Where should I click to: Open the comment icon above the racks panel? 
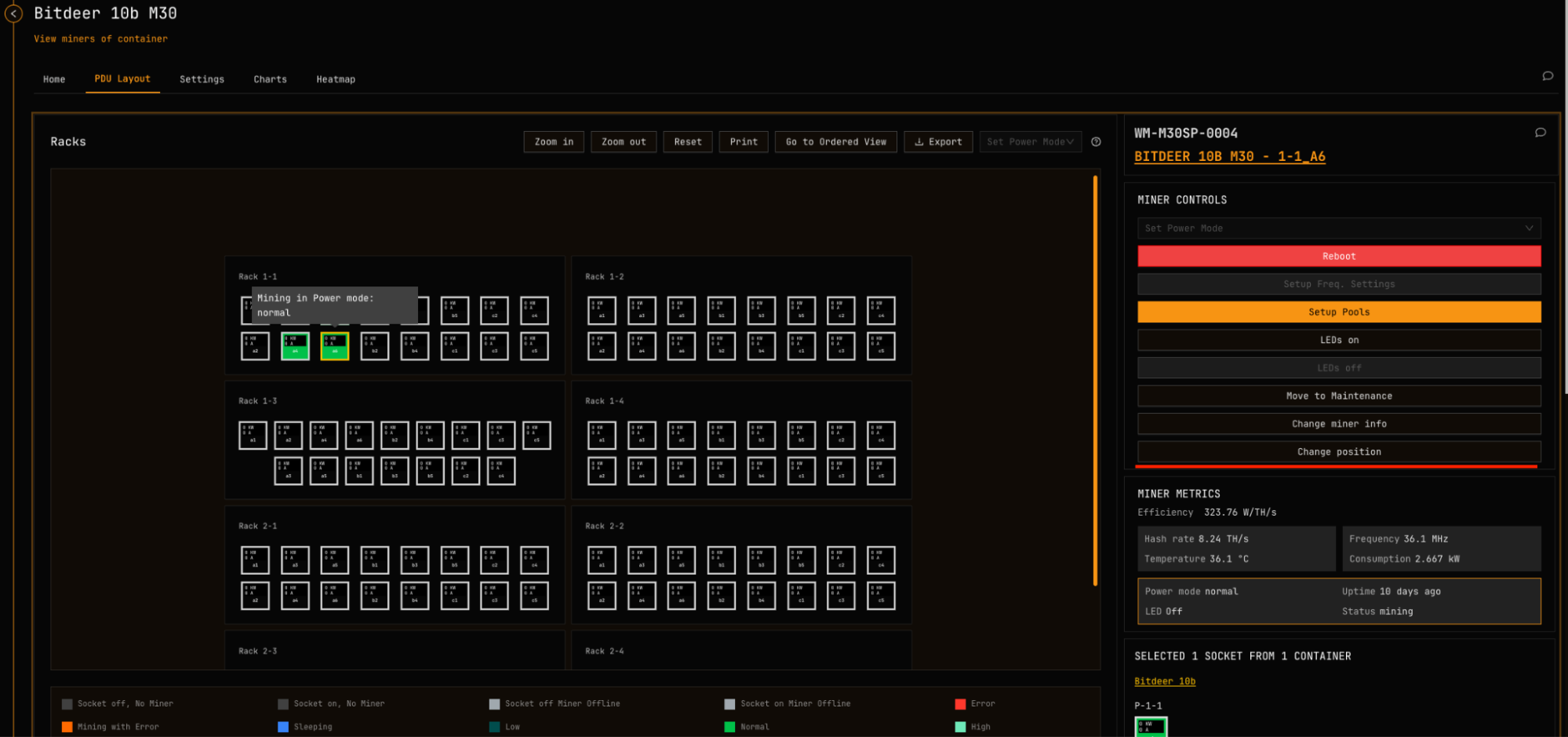[x=1547, y=76]
